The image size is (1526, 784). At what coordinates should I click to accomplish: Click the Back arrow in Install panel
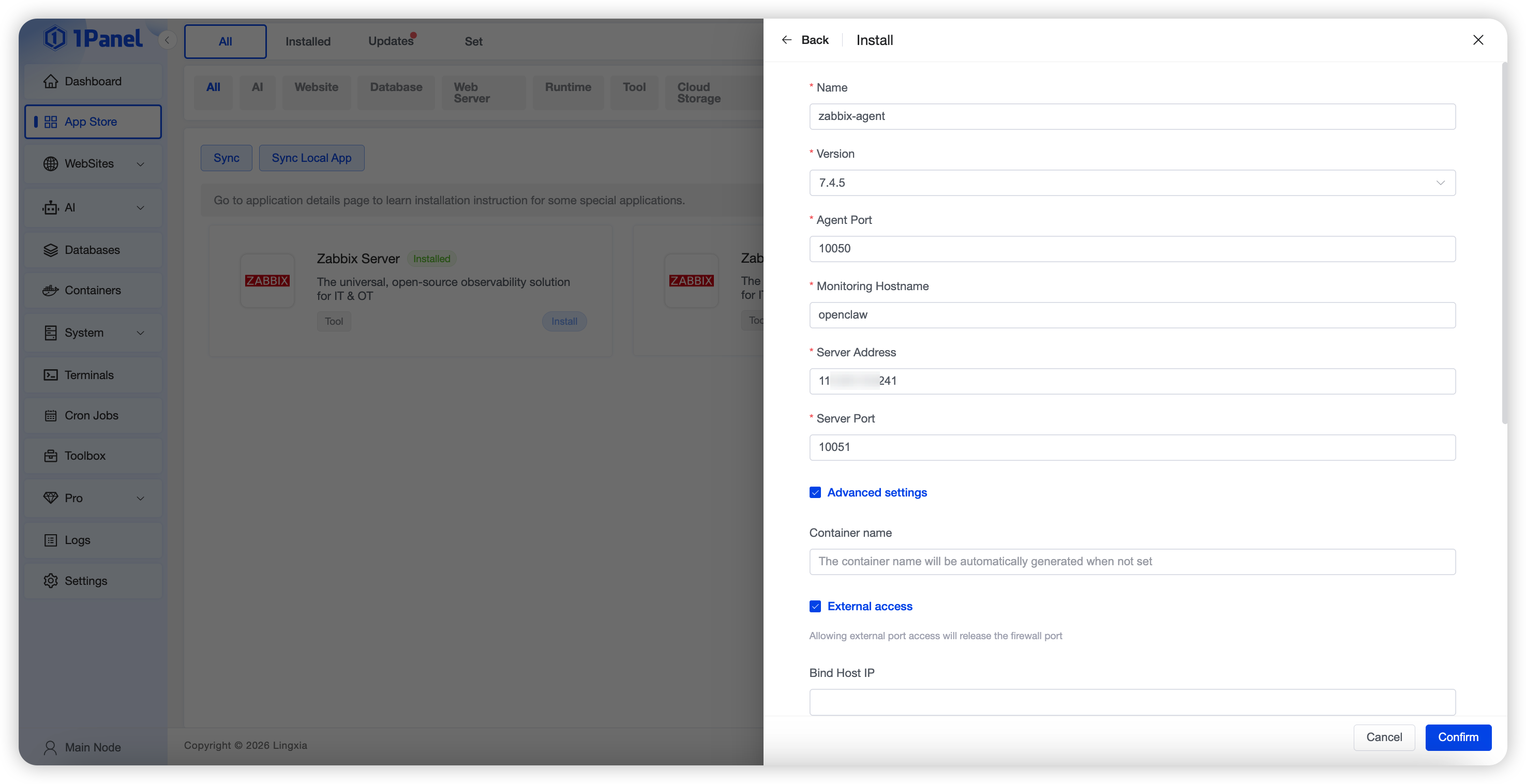click(x=787, y=40)
